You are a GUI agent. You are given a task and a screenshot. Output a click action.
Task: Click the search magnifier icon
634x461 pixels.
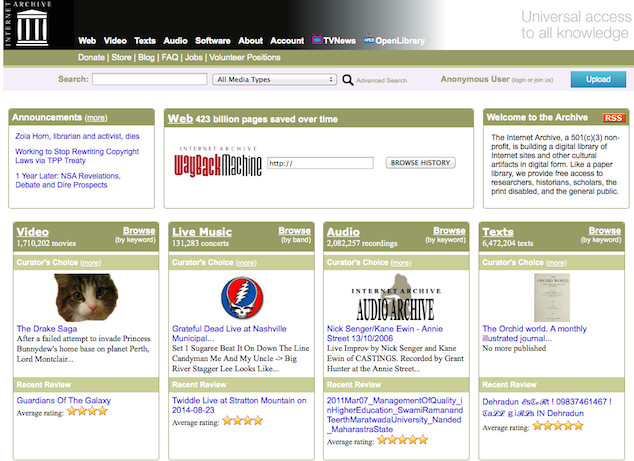[347, 80]
